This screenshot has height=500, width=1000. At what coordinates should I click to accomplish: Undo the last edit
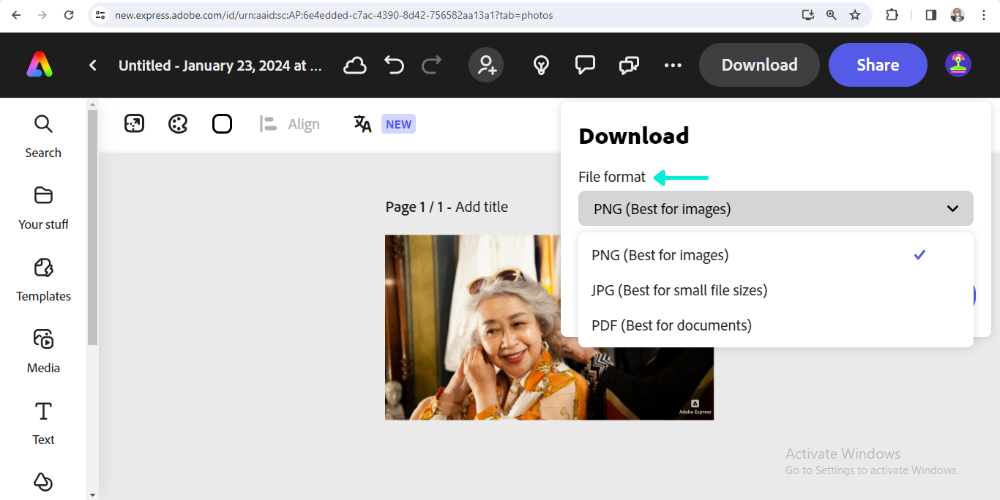click(x=394, y=65)
